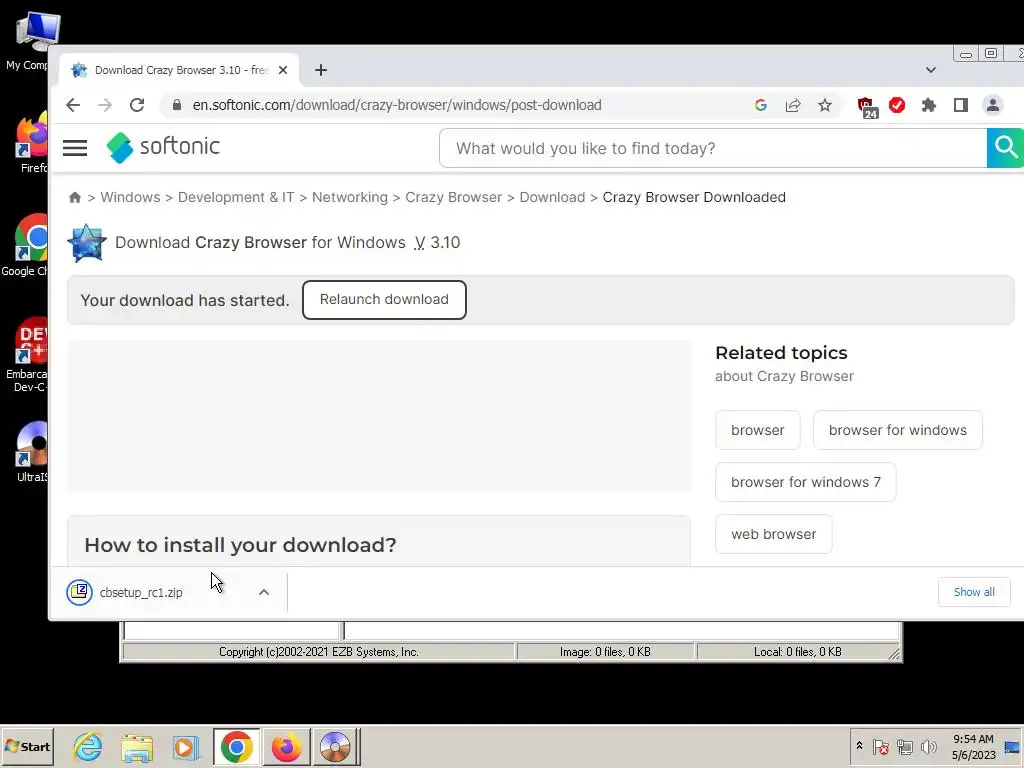Click the address bar URL
The width and height of the screenshot is (1024, 768).
(x=396, y=105)
